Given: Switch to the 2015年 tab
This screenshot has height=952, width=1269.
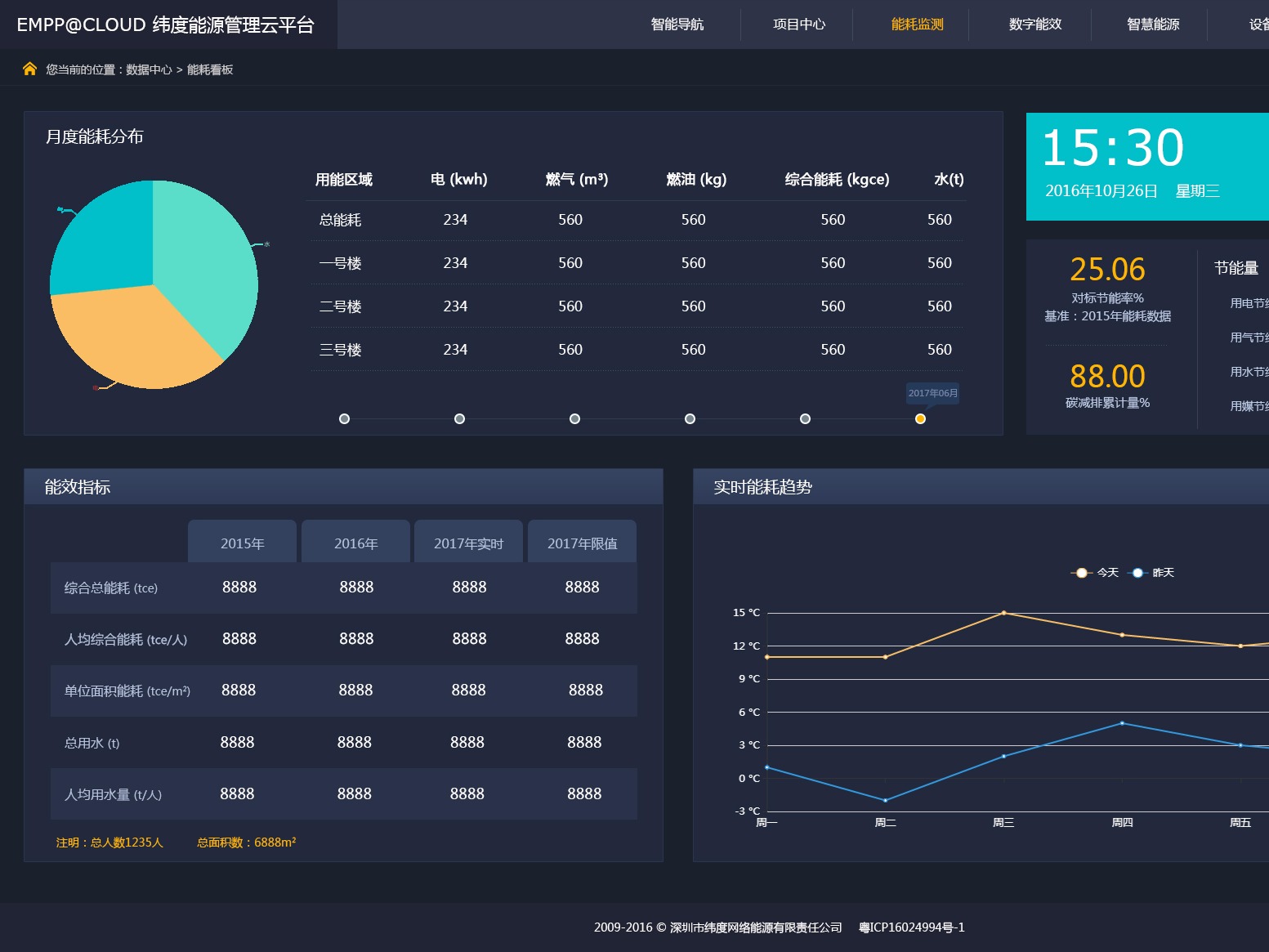Looking at the screenshot, I should (x=243, y=543).
